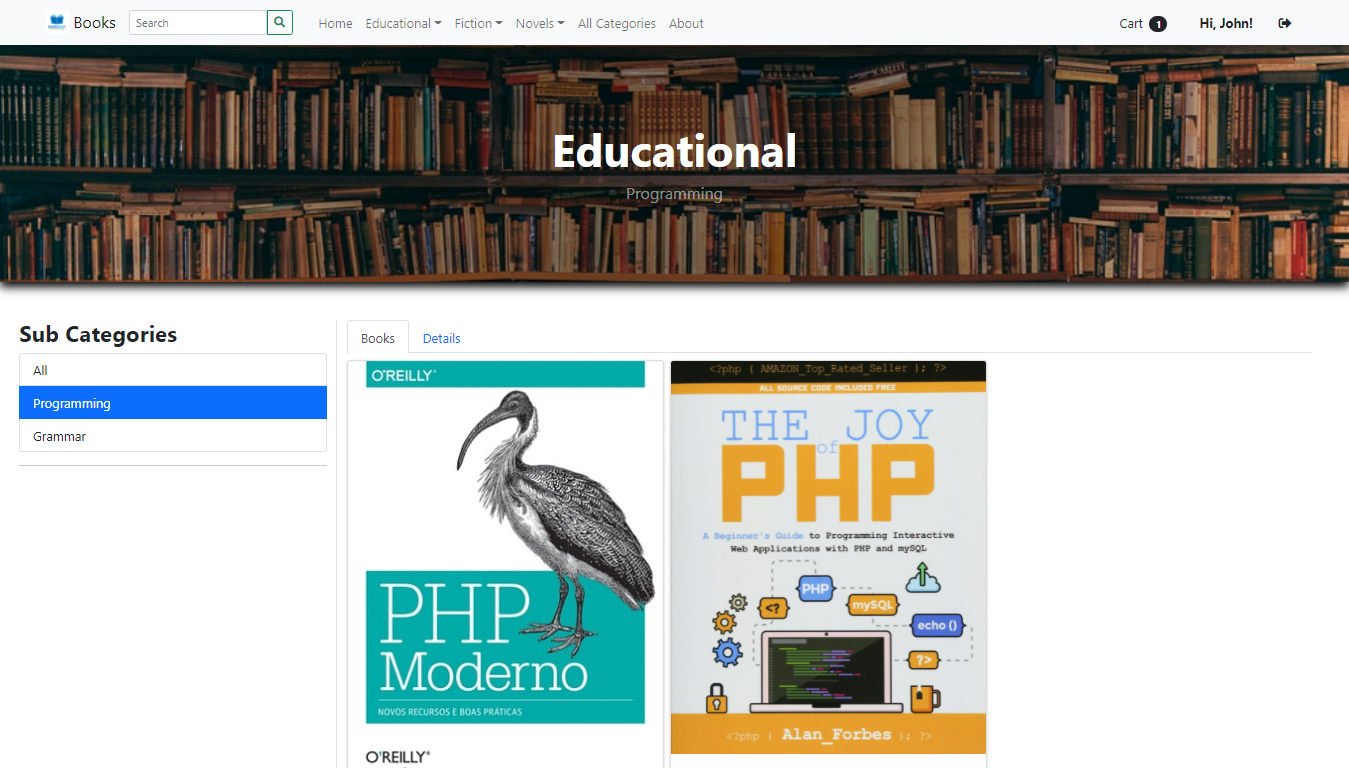Image resolution: width=1349 pixels, height=768 pixels.
Task: Click the magnifier search button
Action: click(x=280, y=22)
